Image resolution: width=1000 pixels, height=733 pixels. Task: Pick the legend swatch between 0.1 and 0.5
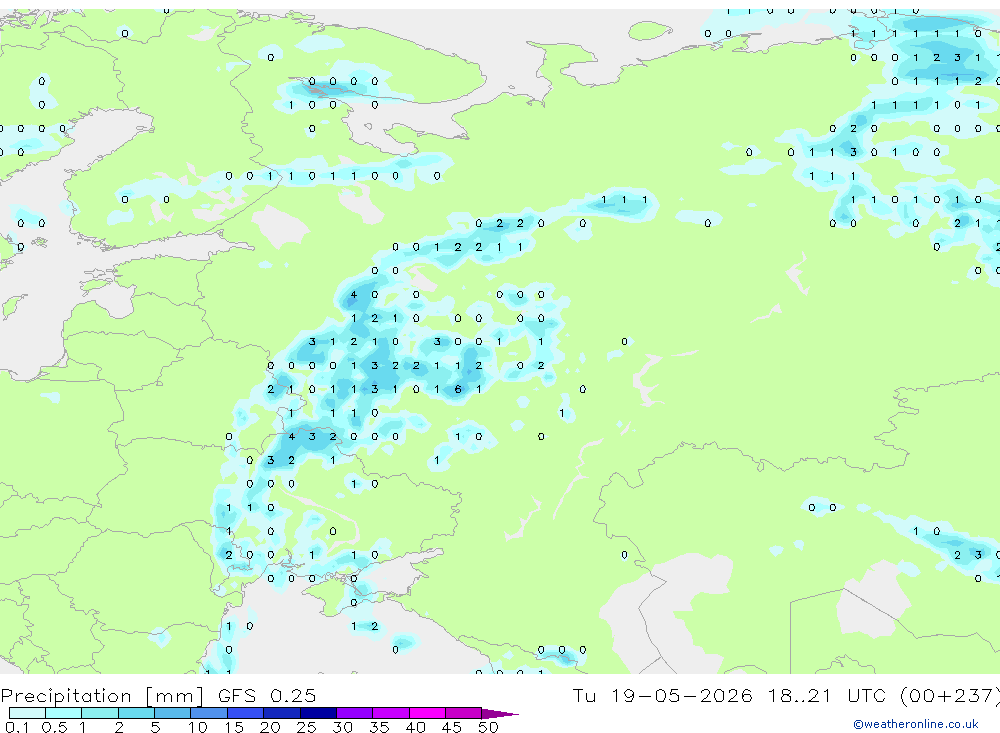tap(27, 713)
